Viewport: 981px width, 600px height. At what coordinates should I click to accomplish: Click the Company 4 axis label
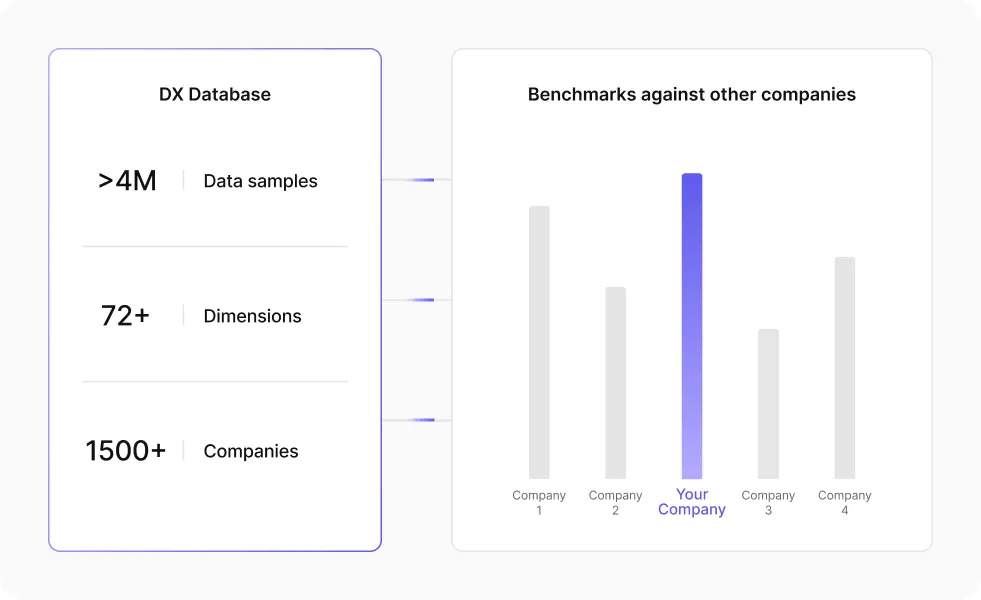pos(845,503)
